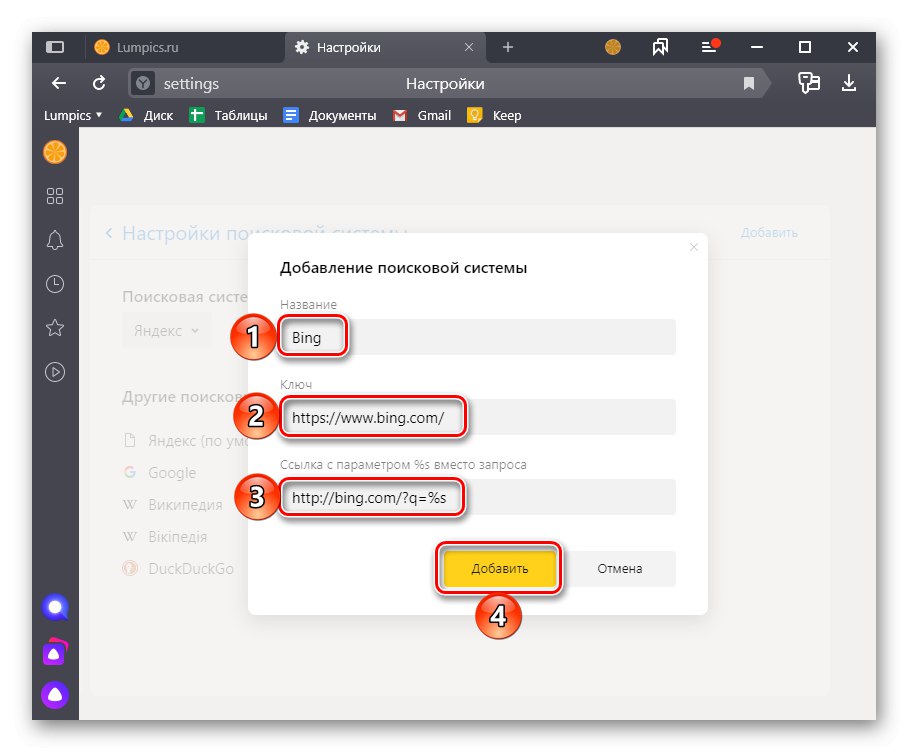908x752 pixels.
Task: Open a new tab with plus button
Action: [508, 47]
